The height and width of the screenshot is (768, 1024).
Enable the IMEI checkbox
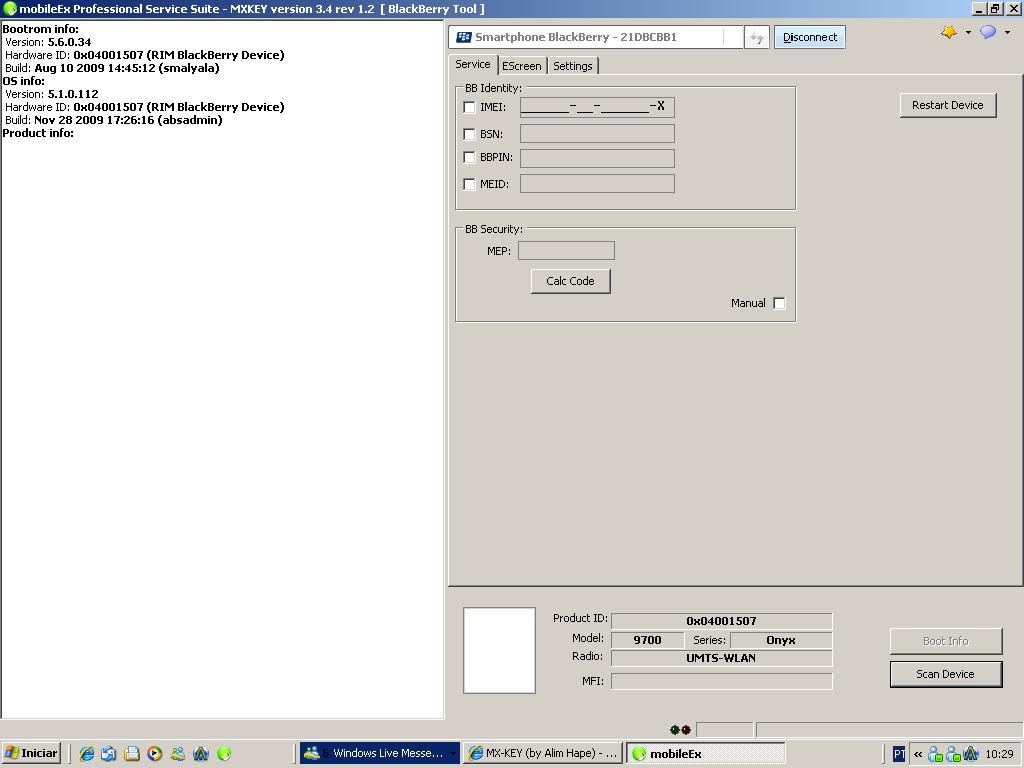[x=469, y=107]
